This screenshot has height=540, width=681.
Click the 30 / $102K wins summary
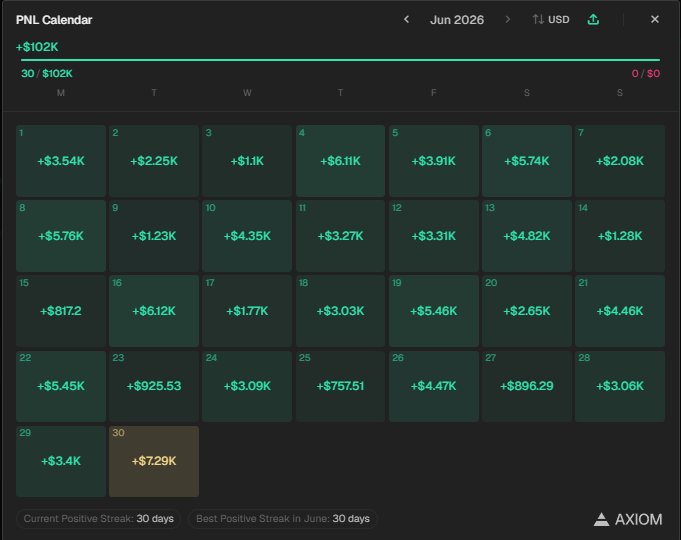(x=47, y=73)
